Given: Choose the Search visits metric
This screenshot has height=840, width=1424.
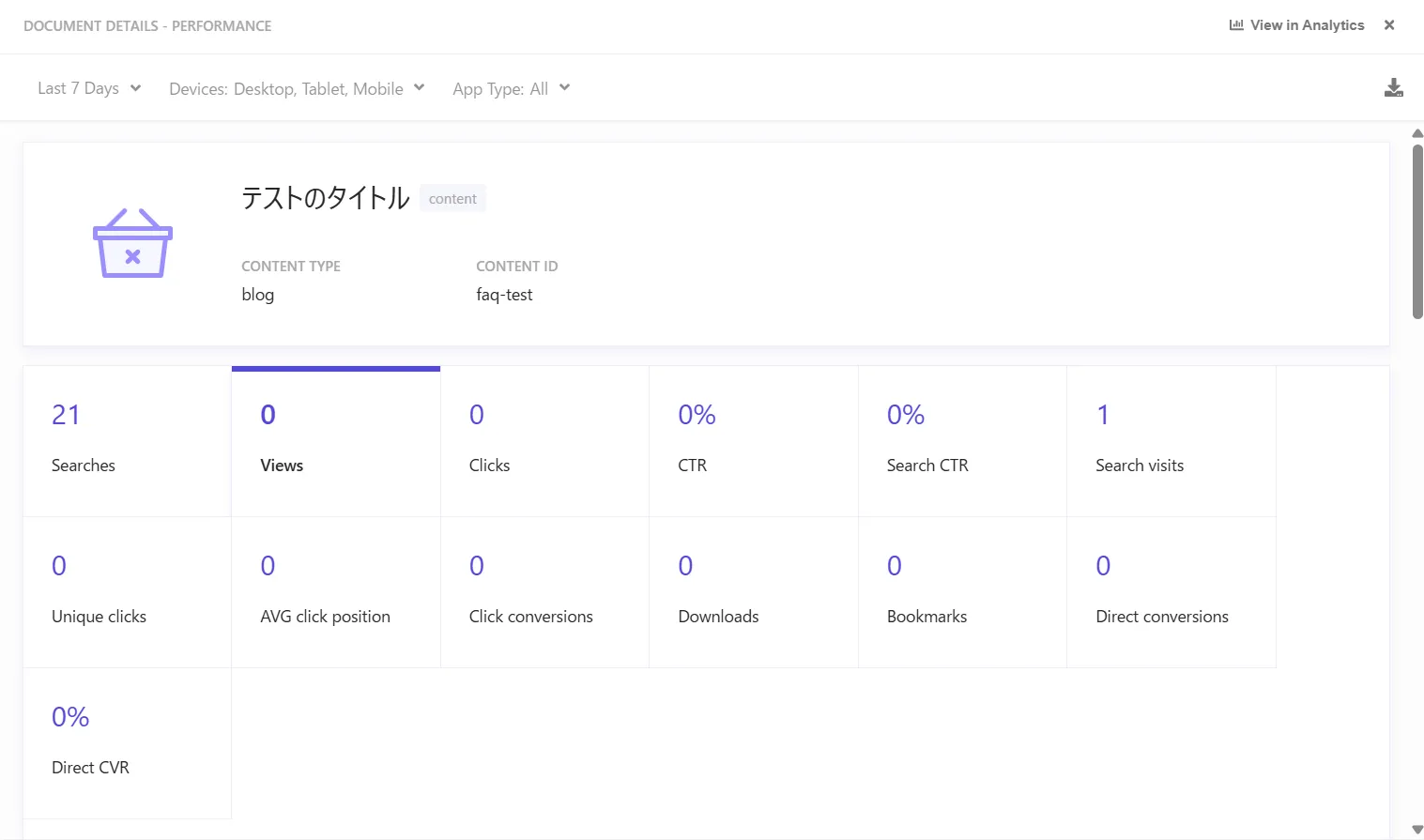Looking at the screenshot, I should click(1171, 441).
